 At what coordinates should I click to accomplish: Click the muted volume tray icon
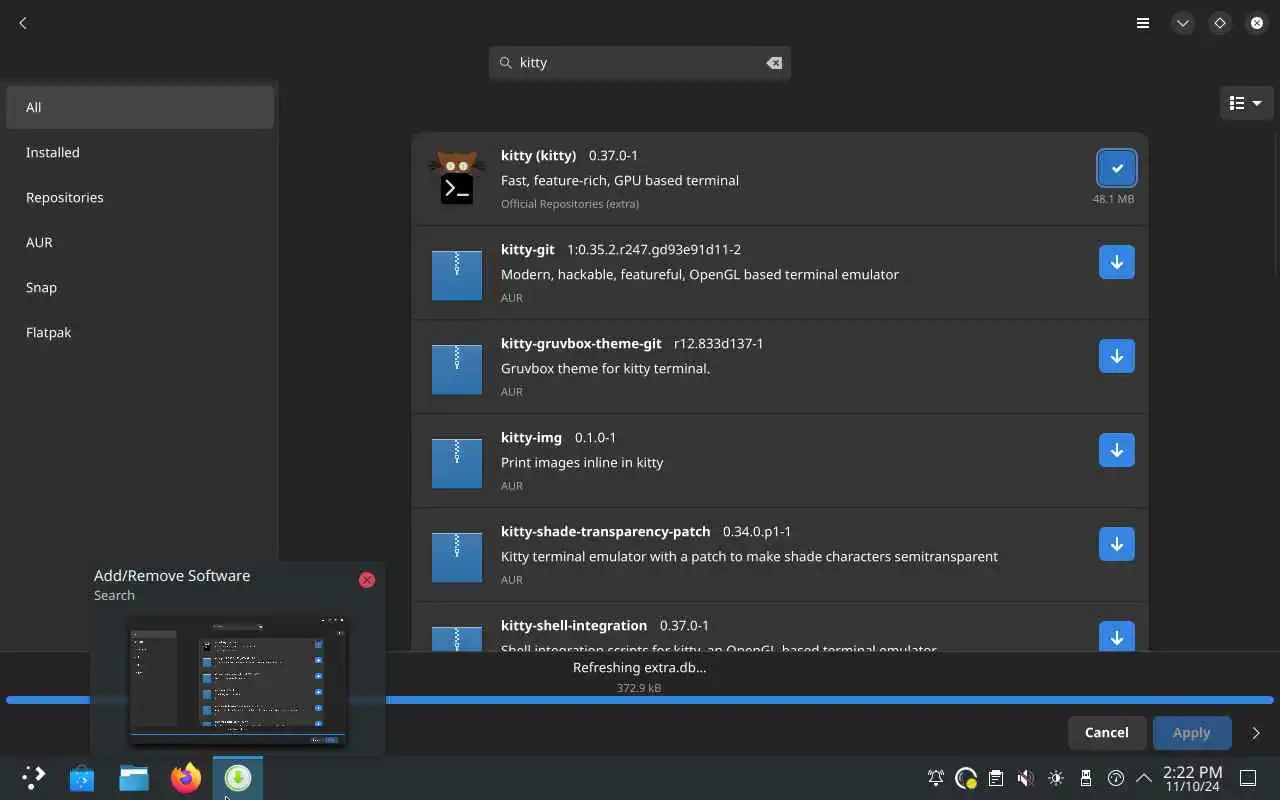[x=1026, y=777]
